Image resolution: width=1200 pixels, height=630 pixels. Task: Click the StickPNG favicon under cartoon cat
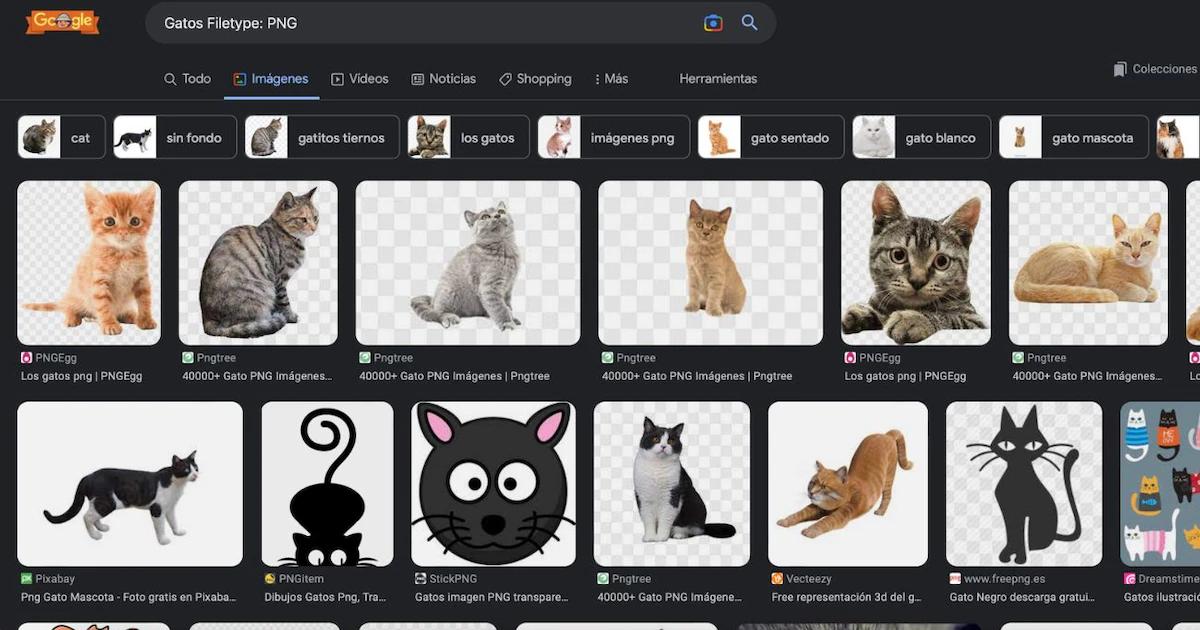pos(421,578)
